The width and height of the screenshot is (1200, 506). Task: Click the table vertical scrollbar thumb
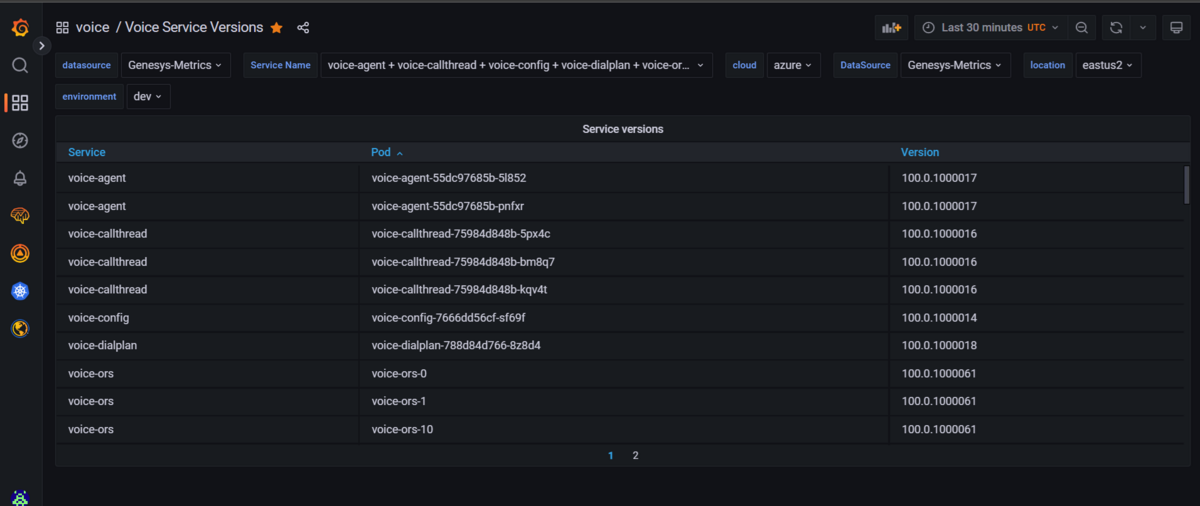click(1187, 185)
